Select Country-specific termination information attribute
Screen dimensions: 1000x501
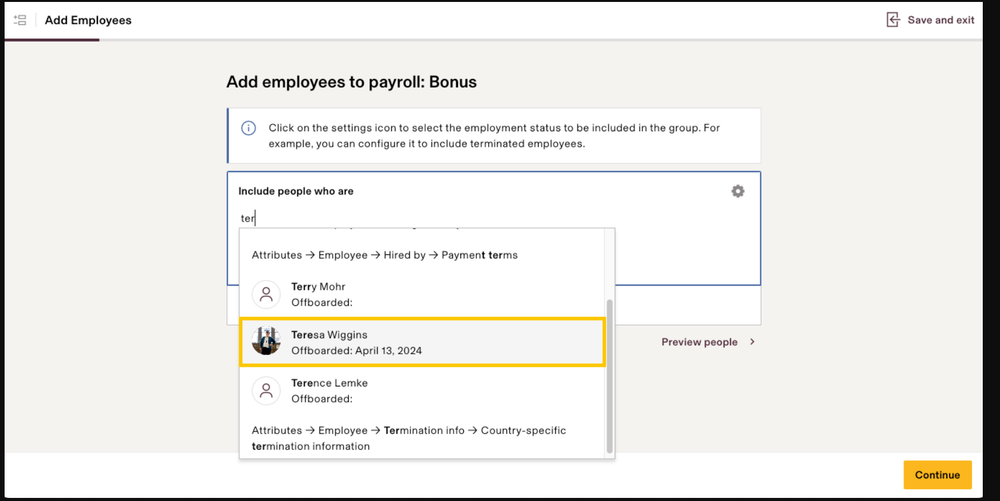click(x=410, y=438)
